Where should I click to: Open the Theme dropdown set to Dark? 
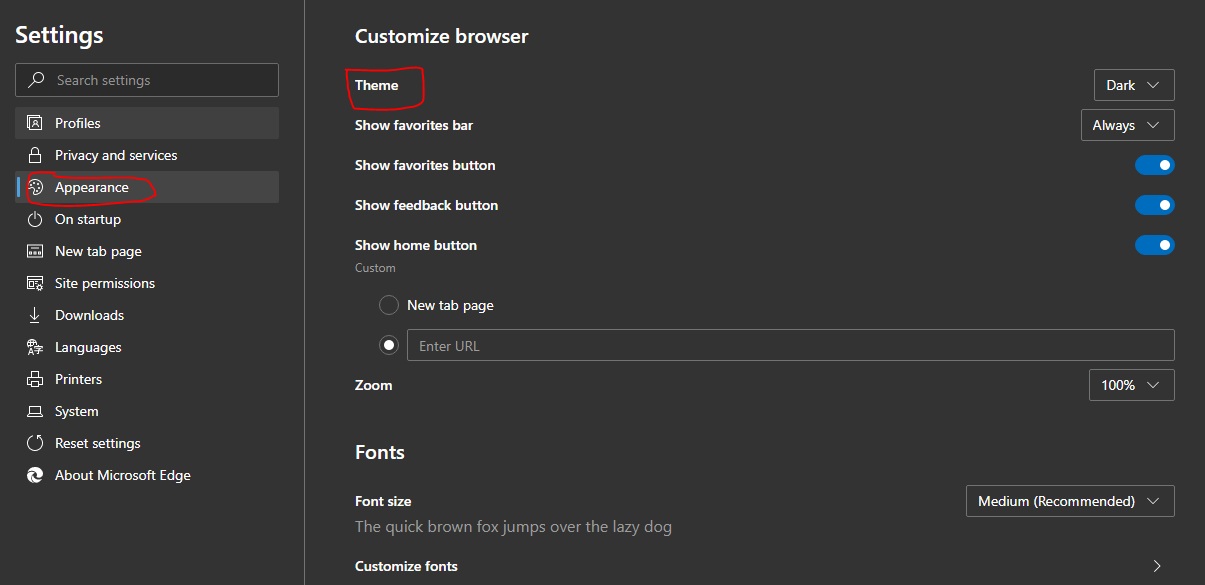point(1134,85)
